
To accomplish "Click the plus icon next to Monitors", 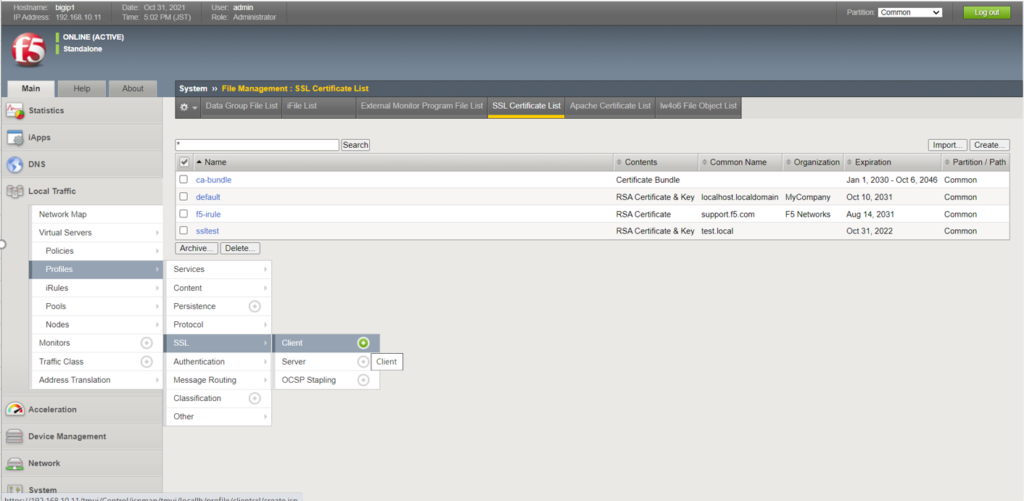I will click(147, 343).
